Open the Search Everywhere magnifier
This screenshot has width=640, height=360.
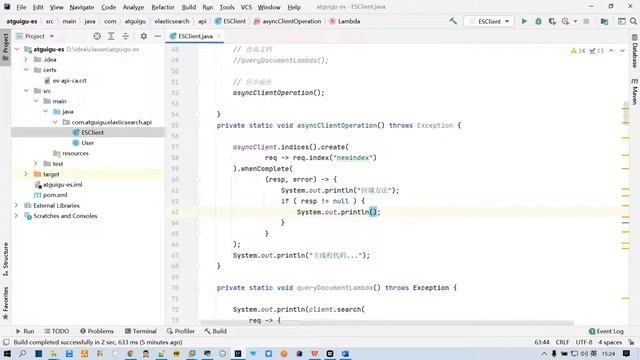click(x=633, y=21)
